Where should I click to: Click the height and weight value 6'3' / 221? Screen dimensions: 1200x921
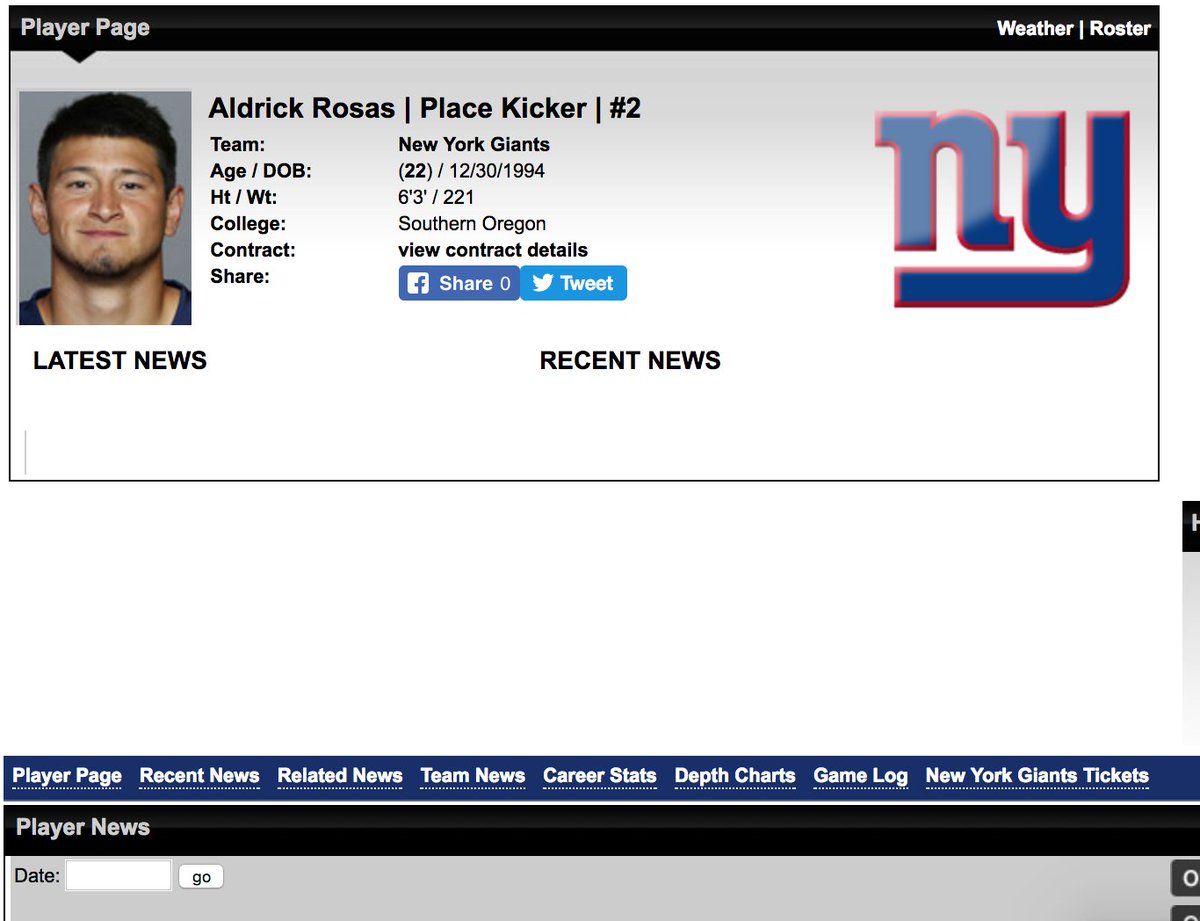436,197
